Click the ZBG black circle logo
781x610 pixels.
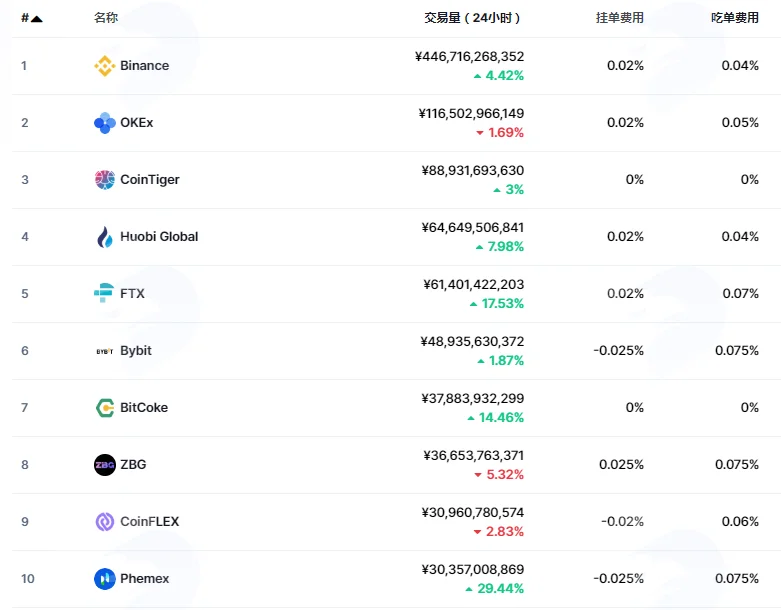[x=105, y=465]
